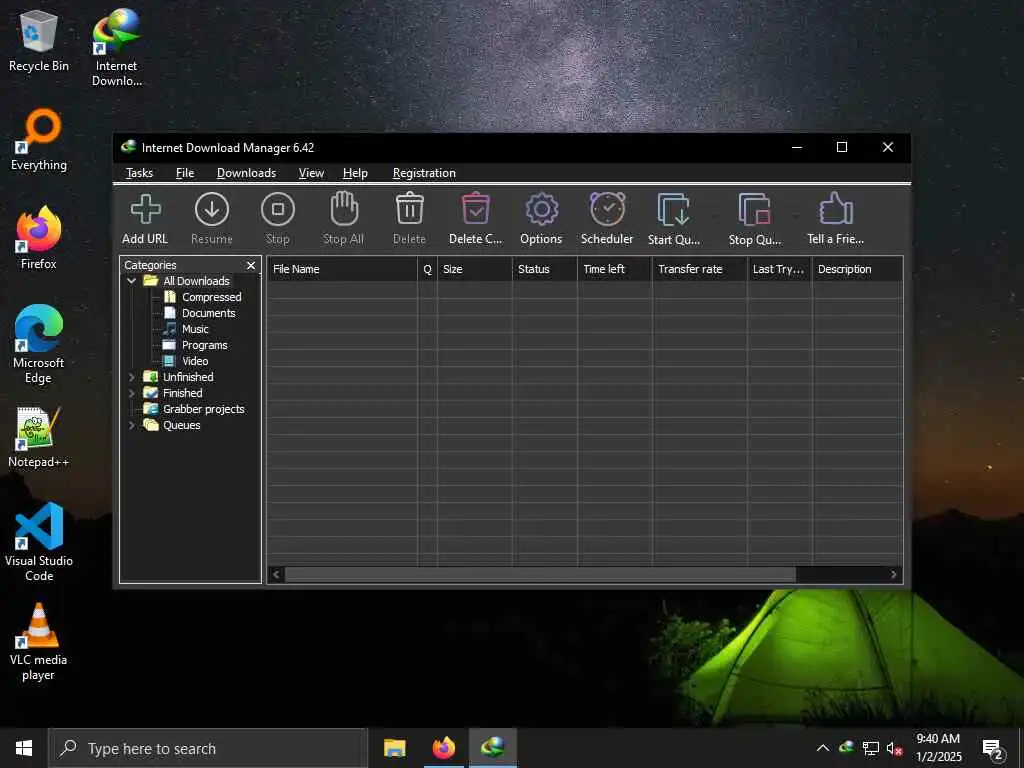Sort by the Transfer rate column header
The width and height of the screenshot is (1024, 768).
coord(699,269)
